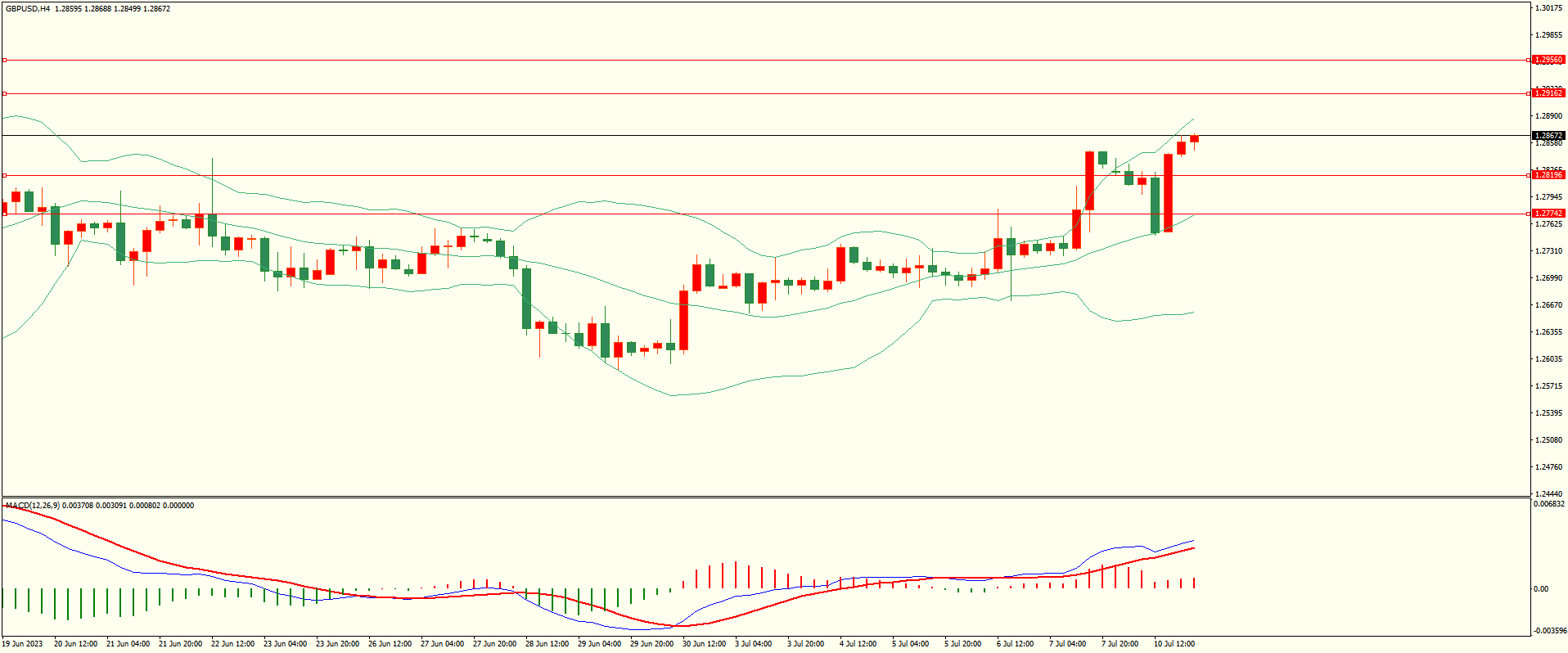Screen dimensions: 1568x653
Task: Grab left anchor of the 1.28196 line
Action: point(4,175)
